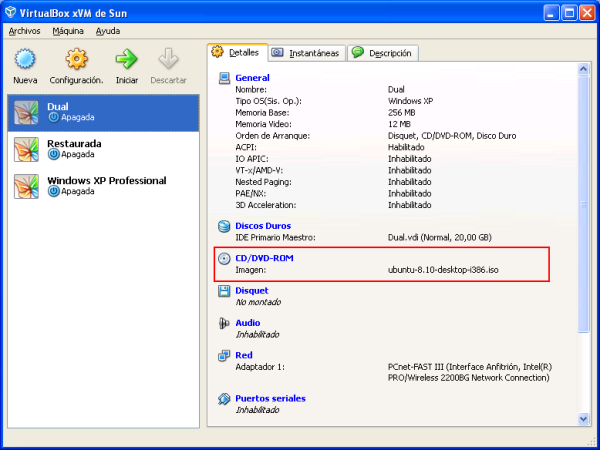Viewport: 600px width, 450px height.
Task: Click the Audio speaker icon
Action: (x=224, y=323)
